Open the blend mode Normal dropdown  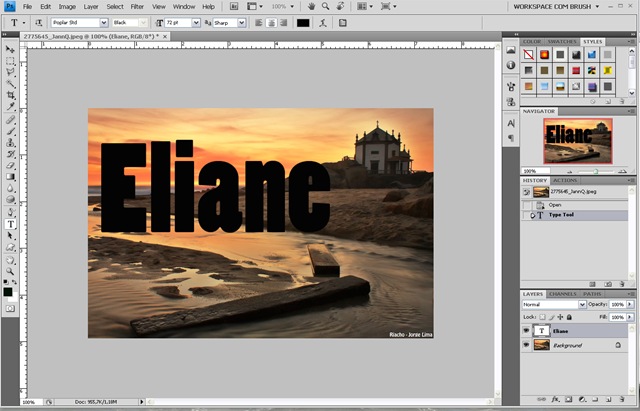[x=554, y=304]
